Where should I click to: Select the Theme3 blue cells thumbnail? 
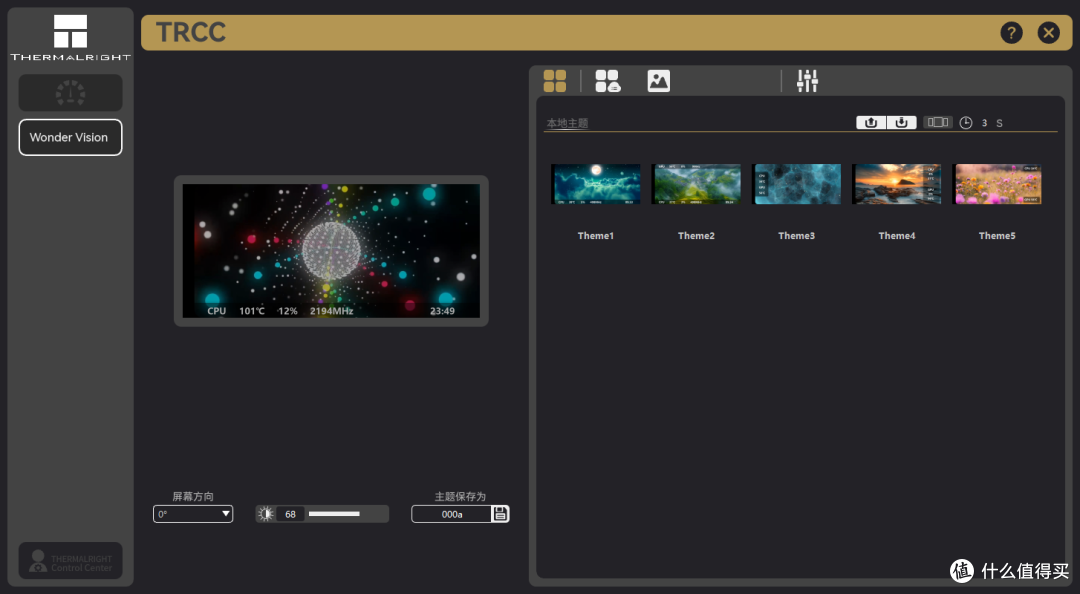coord(797,184)
